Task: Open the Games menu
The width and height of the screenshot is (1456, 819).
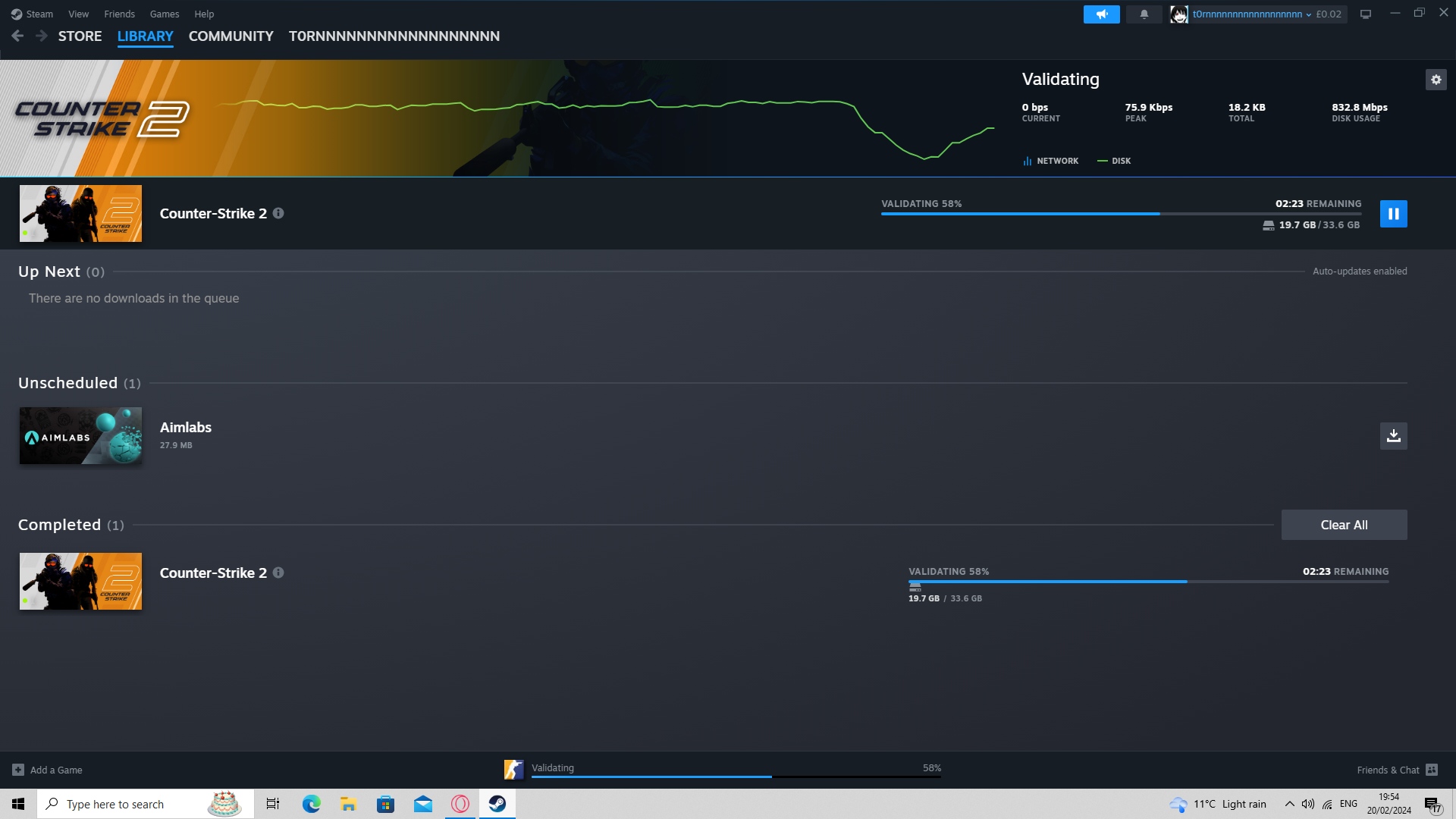Action: pyautogui.click(x=164, y=14)
